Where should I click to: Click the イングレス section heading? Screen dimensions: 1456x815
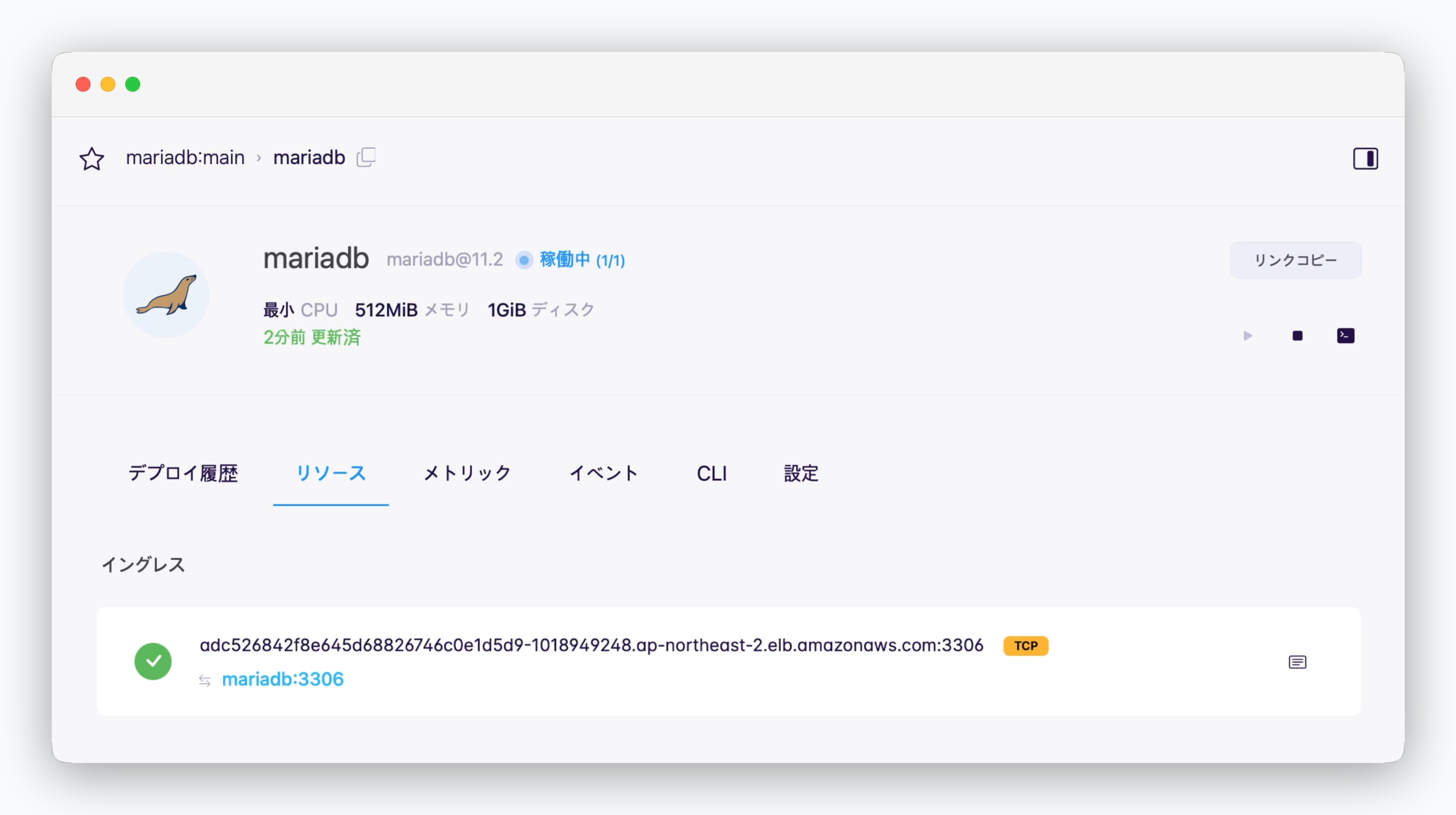pyautogui.click(x=144, y=564)
